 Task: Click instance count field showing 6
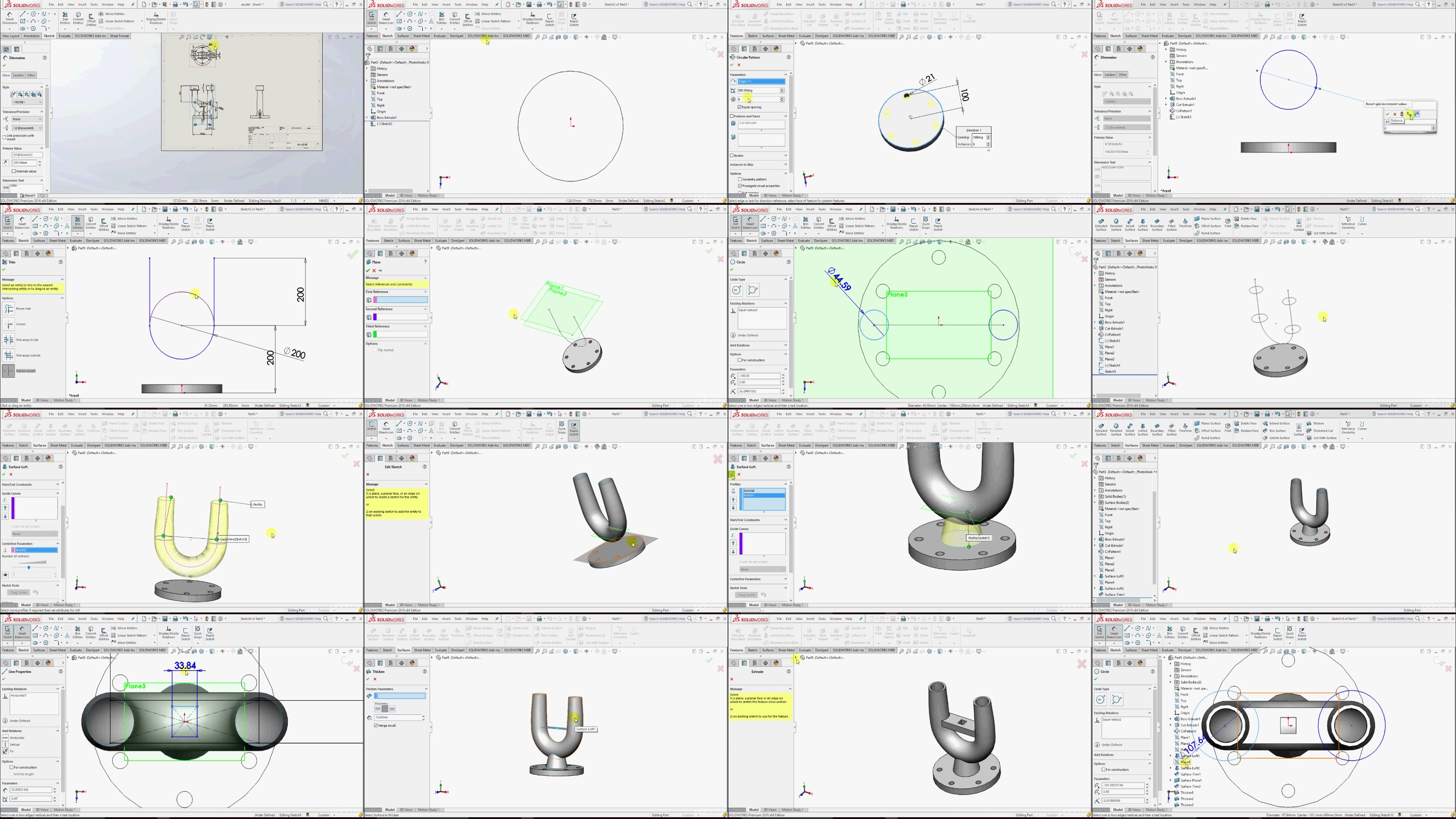(758, 100)
